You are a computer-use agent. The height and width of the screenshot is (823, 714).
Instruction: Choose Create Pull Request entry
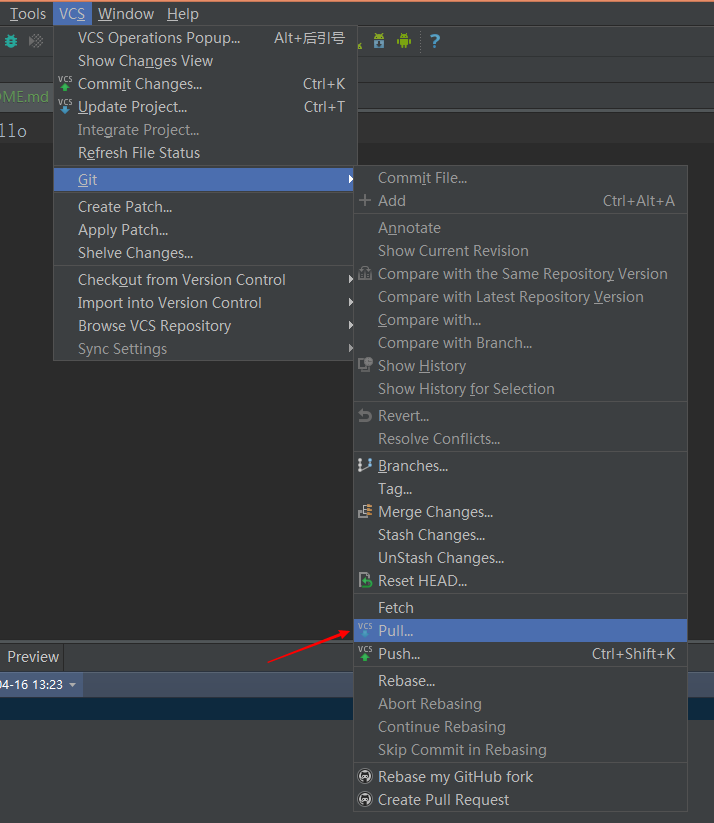(x=520, y=800)
